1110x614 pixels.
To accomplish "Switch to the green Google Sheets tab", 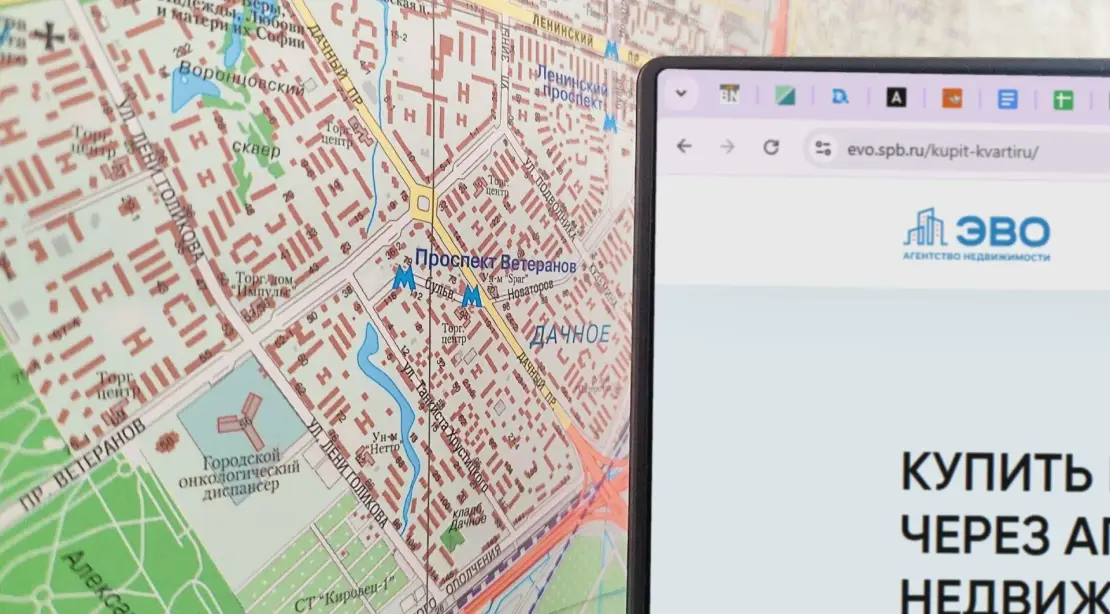I will (1063, 100).
